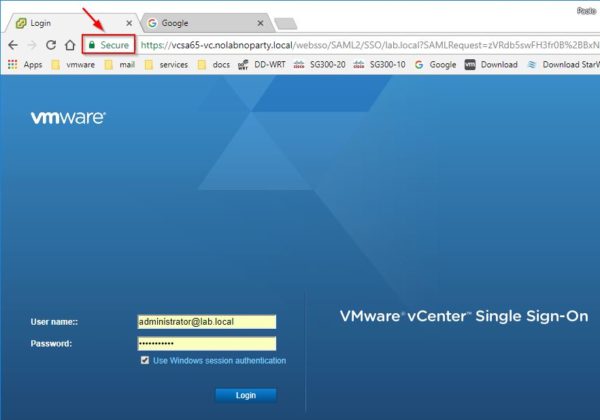The height and width of the screenshot is (420, 600).
Task: Click the Login button
Action: pos(246,395)
